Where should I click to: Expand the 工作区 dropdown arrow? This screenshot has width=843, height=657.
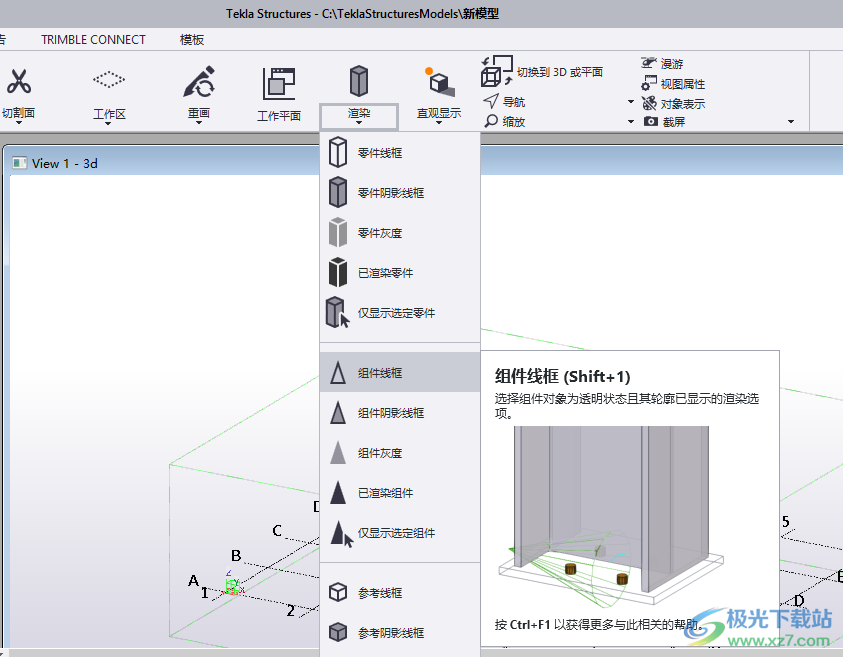pos(108,124)
